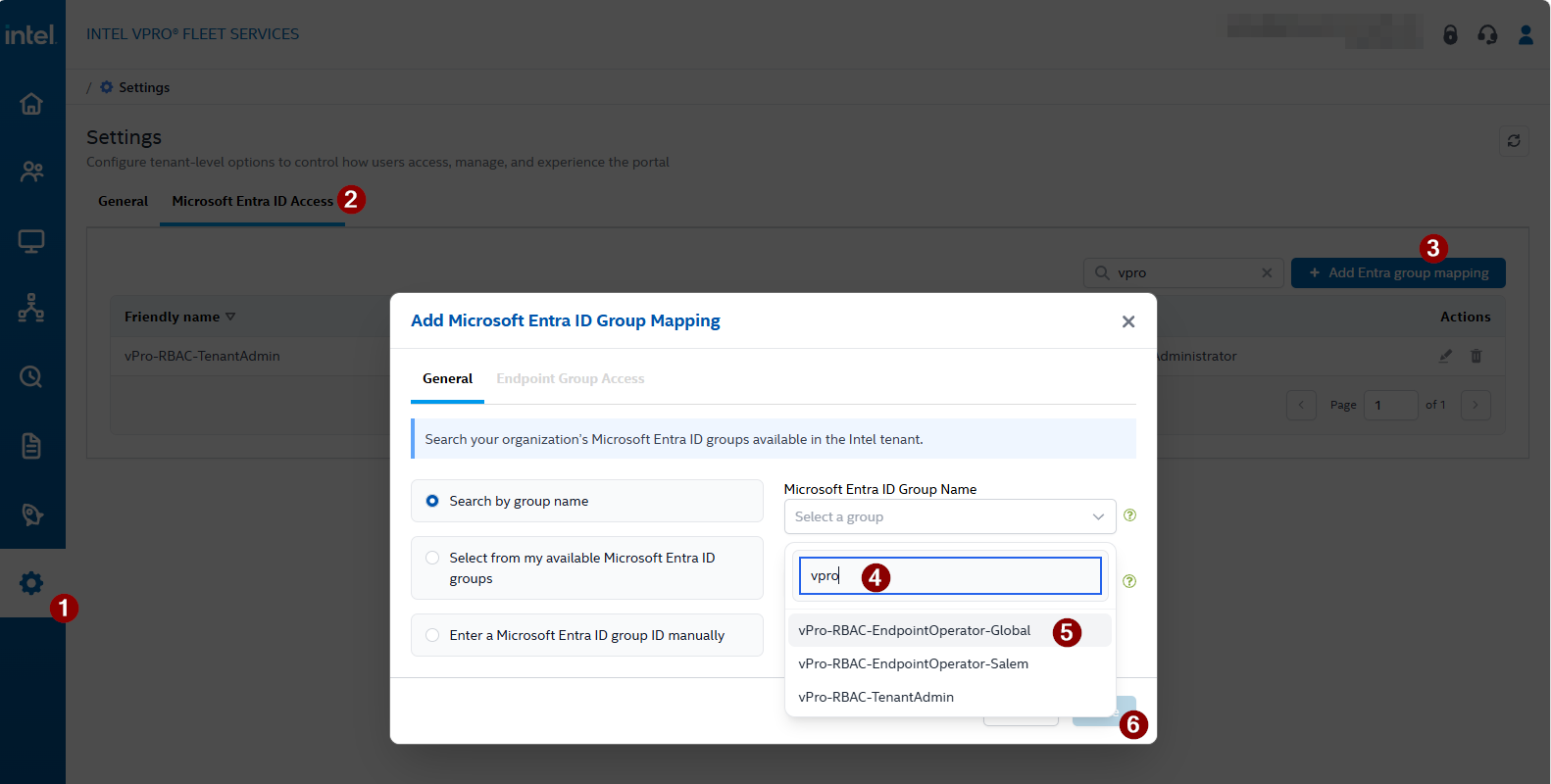Viewport: 1551px width, 784px height.
Task: Select Search by group name option
Action: pyautogui.click(x=587, y=501)
